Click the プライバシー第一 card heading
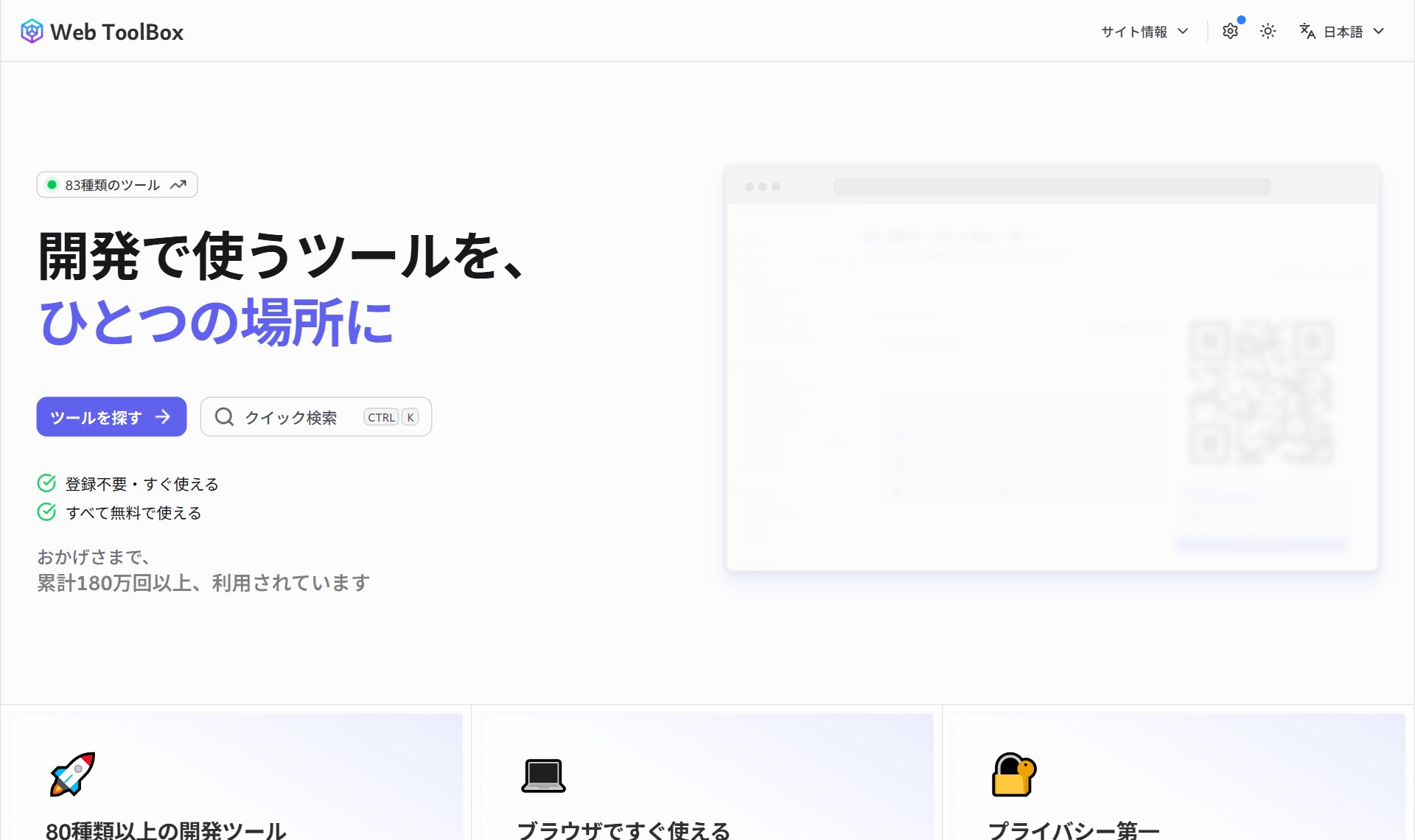This screenshot has width=1415, height=840. click(1074, 830)
